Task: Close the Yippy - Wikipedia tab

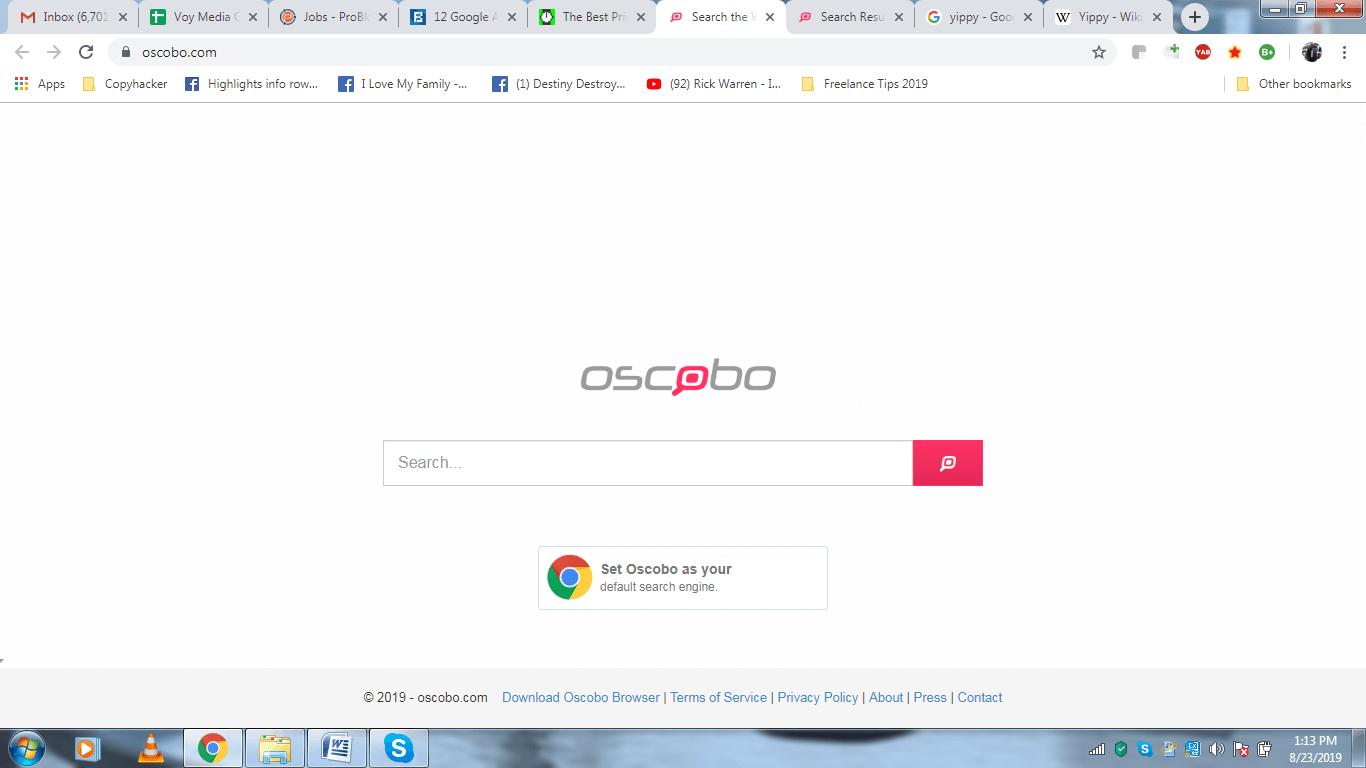Action: [1157, 17]
